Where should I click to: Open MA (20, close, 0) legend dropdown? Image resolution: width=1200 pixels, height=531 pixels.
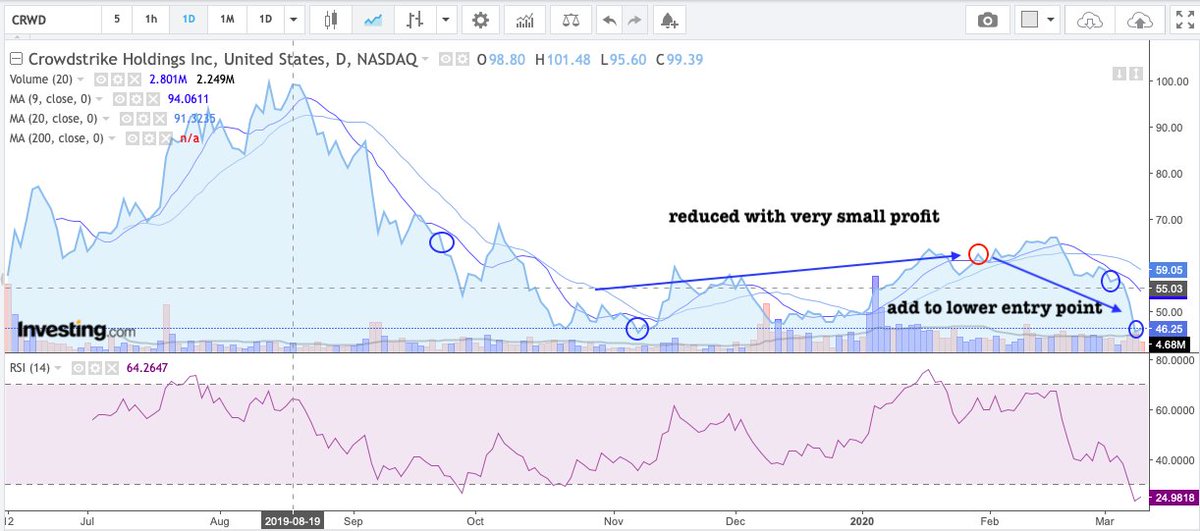tap(107, 117)
